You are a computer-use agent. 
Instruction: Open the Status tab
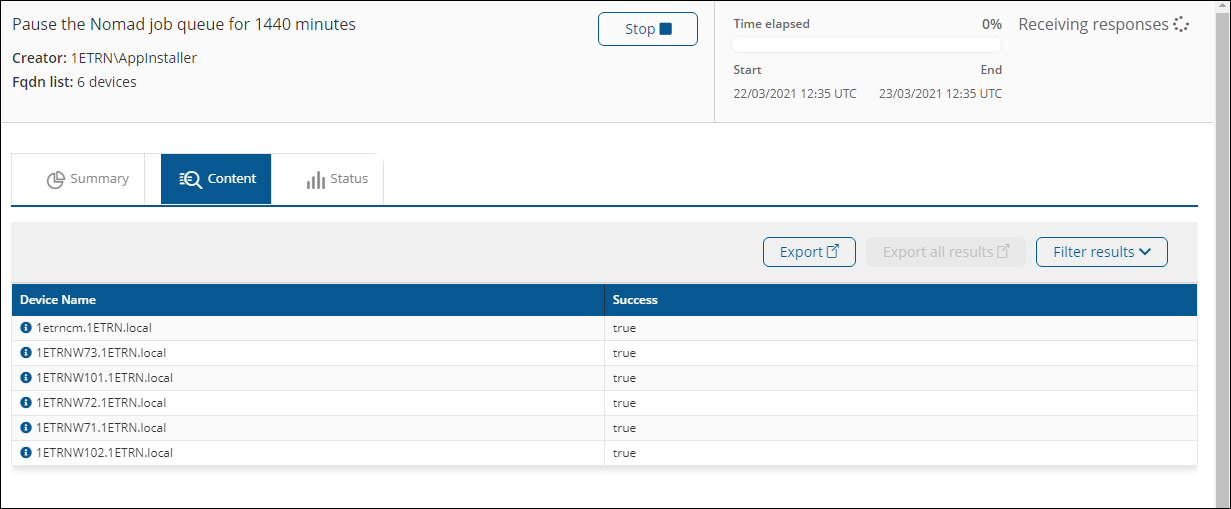338,179
